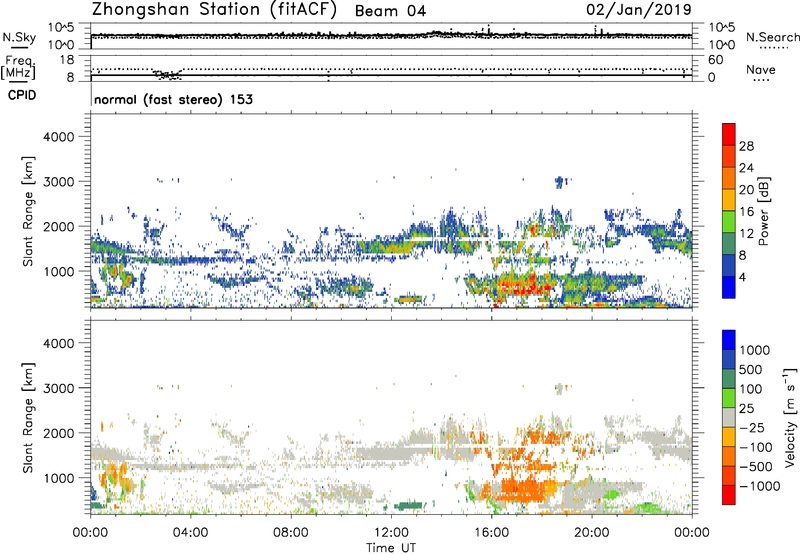Image resolution: width=800 pixels, height=554 pixels.
Task: Click '60' on Nave axis
Action: tap(715, 60)
